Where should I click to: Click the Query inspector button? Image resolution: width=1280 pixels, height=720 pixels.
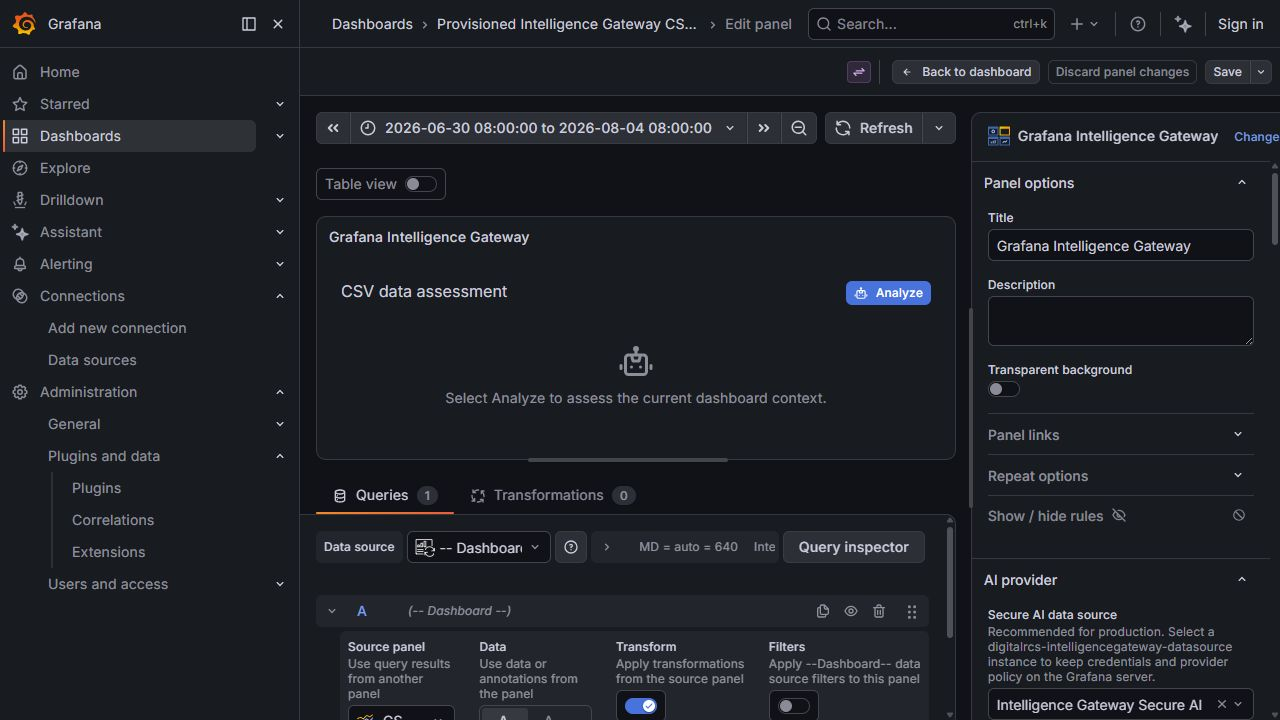pos(854,547)
